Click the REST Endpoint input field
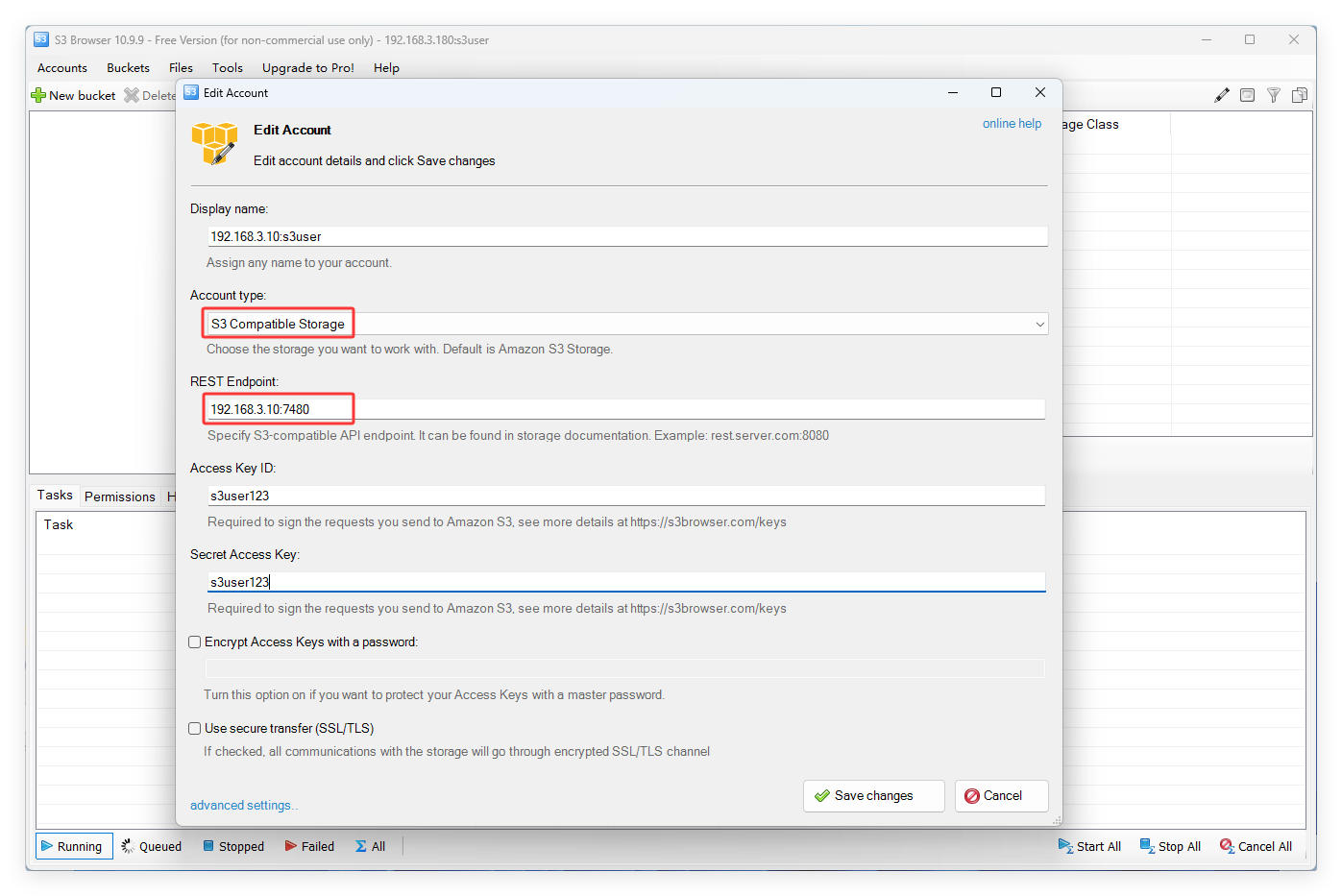Image resolution: width=1342 pixels, height=896 pixels. click(625, 409)
